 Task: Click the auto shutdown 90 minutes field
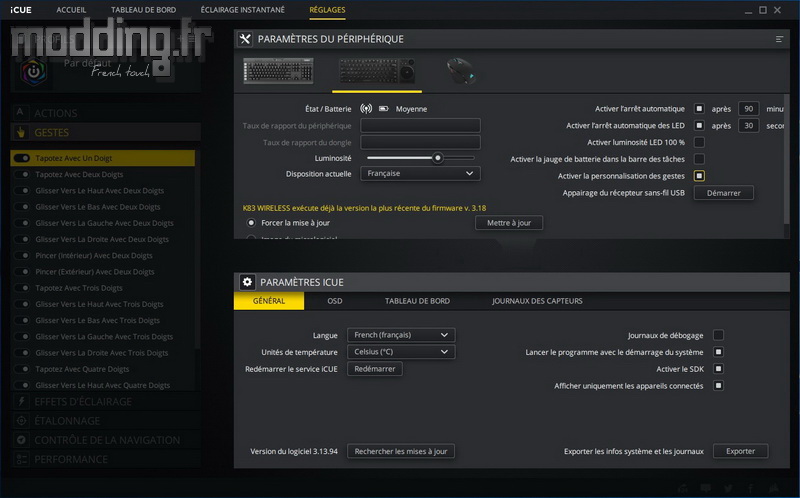[748, 109]
